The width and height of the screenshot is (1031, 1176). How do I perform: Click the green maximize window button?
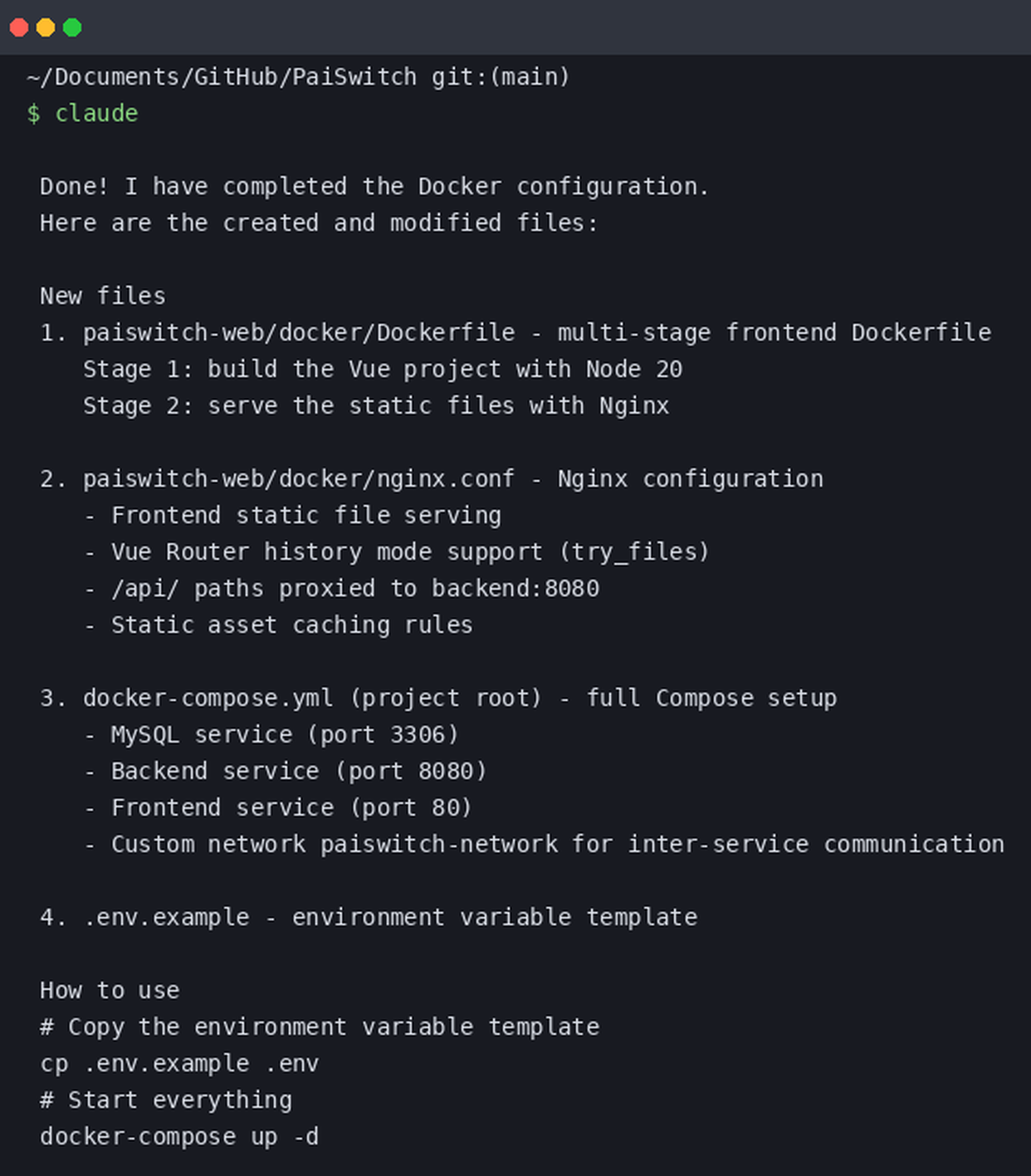point(72,27)
